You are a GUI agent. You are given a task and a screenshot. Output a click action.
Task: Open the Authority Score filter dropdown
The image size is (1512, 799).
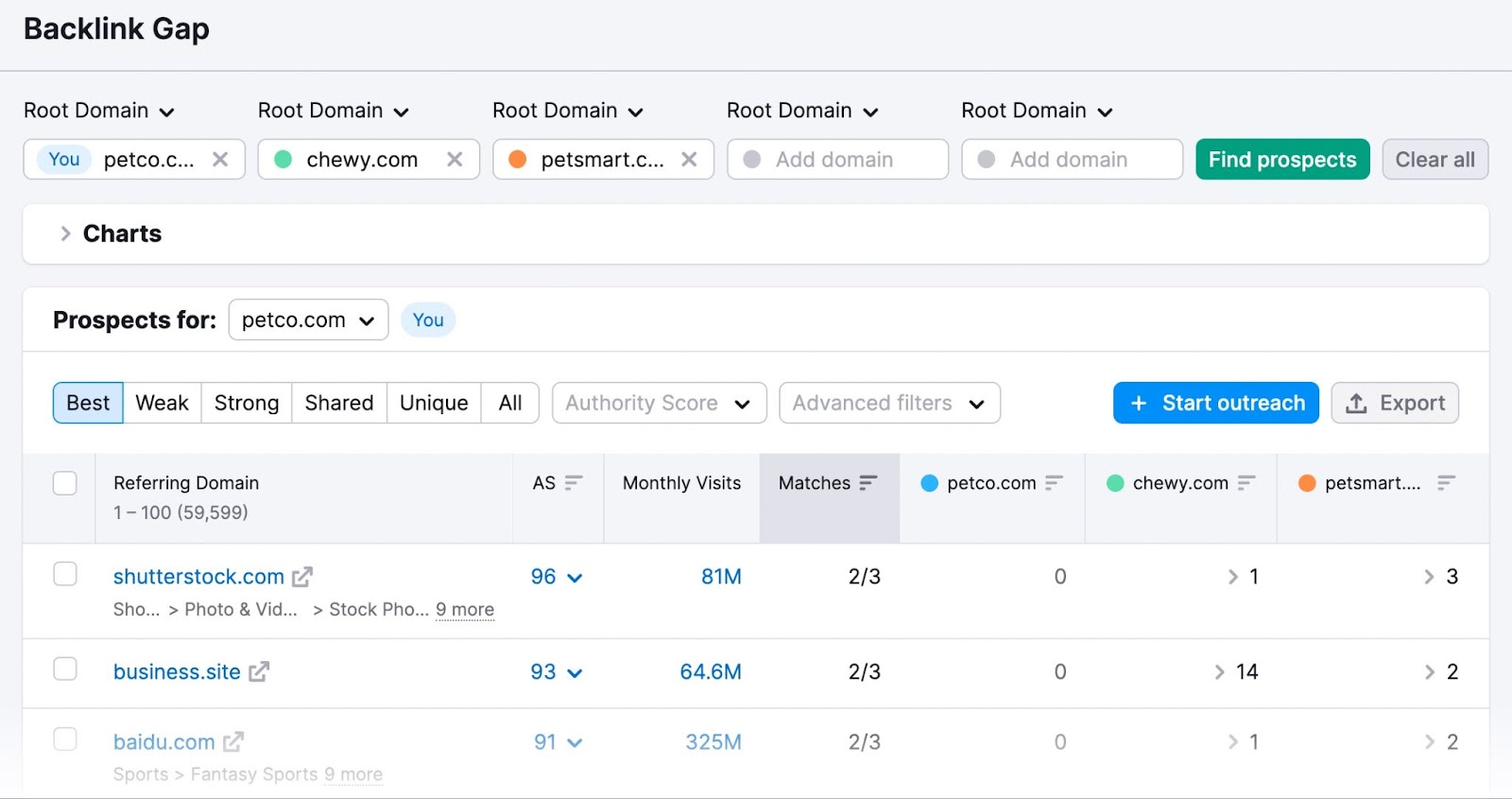pyautogui.click(x=659, y=404)
